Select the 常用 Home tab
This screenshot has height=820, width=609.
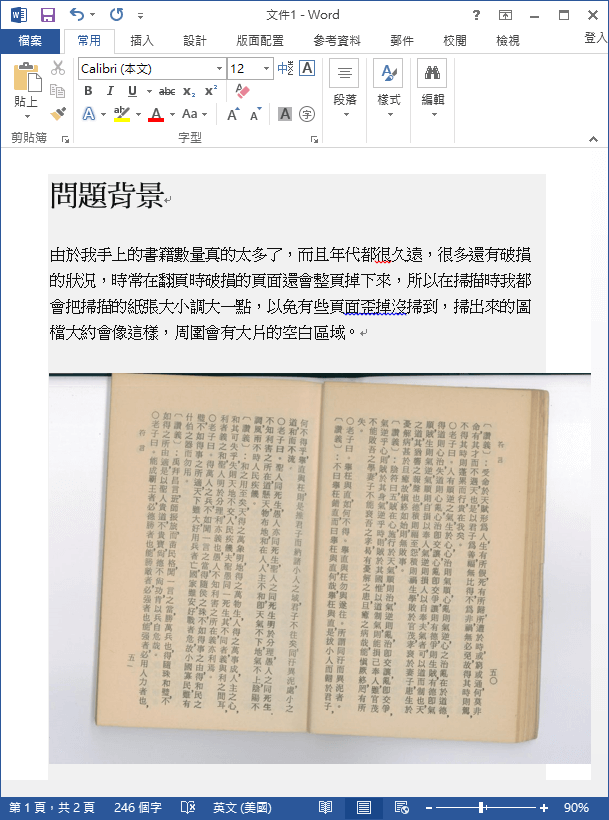89,41
